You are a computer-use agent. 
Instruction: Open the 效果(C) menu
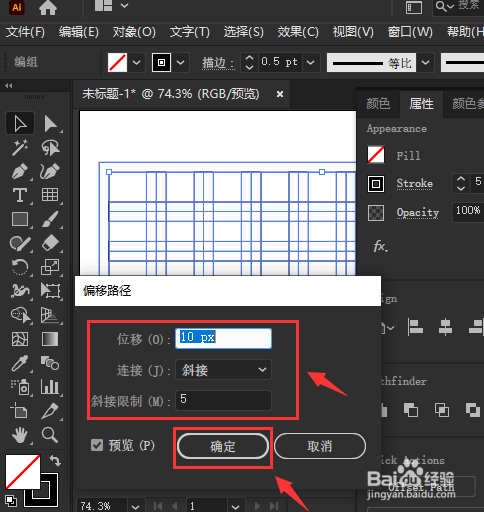point(298,32)
